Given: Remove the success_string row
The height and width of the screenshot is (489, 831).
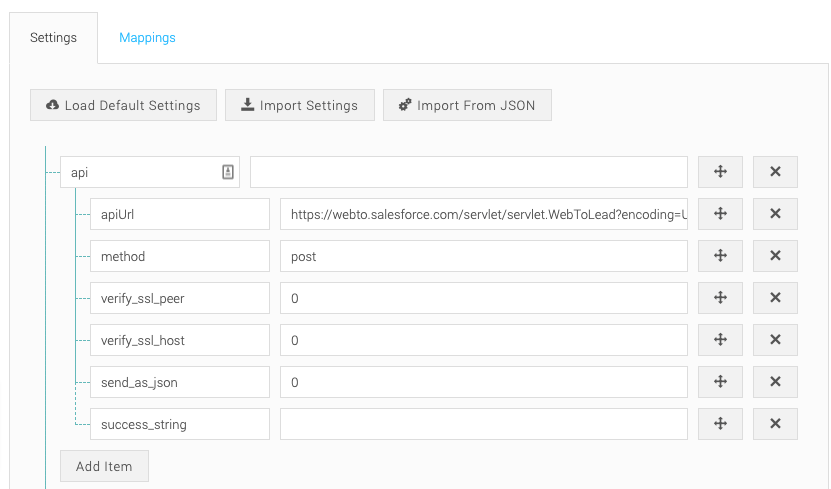Looking at the screenshot, I should pos(775,424).
